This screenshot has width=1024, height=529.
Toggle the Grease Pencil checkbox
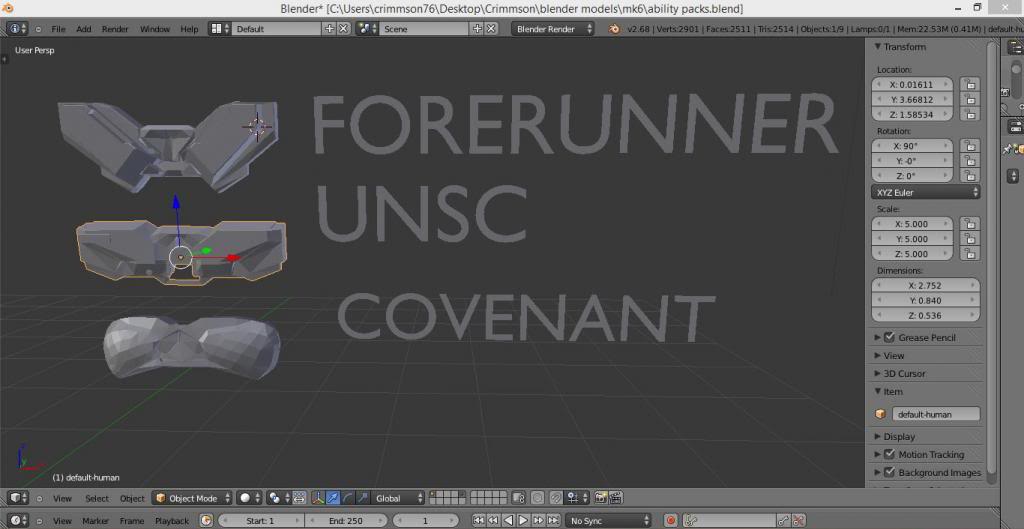(889, 337)
